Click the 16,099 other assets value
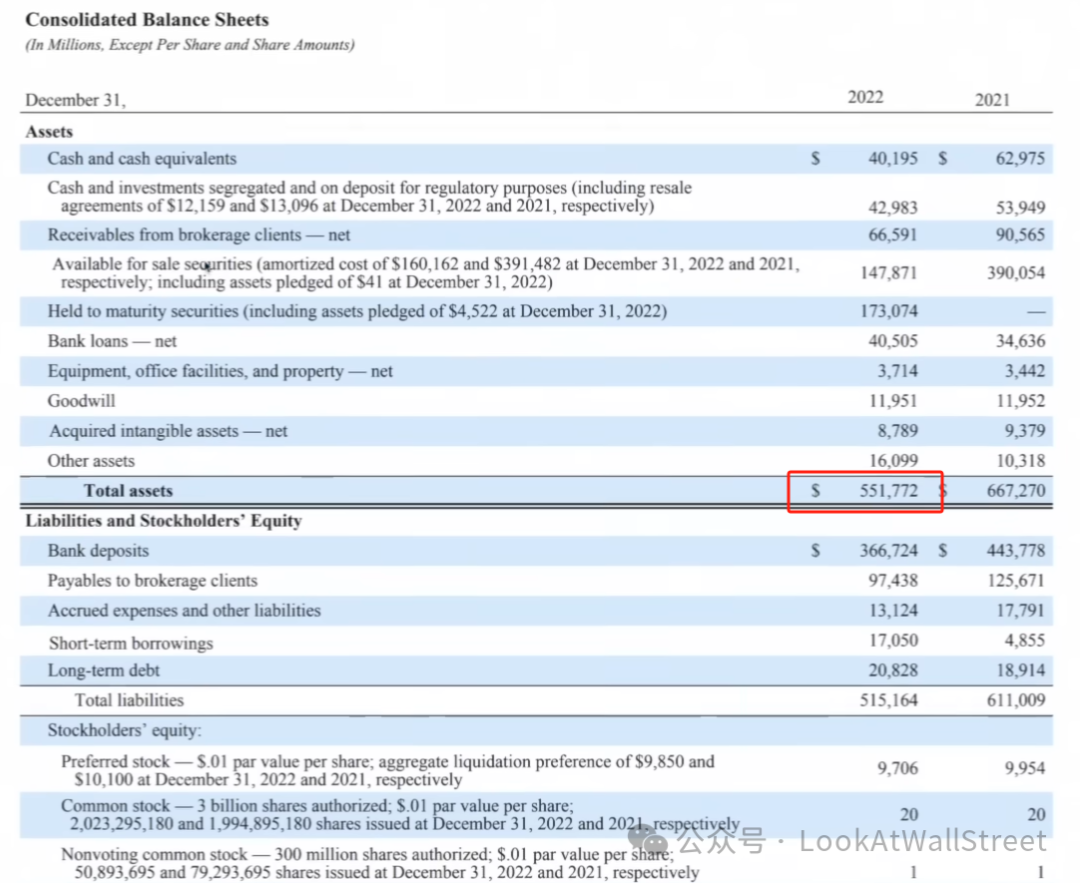The width and height of the screenshot is (1080, 883). click(x=893, y=461)
